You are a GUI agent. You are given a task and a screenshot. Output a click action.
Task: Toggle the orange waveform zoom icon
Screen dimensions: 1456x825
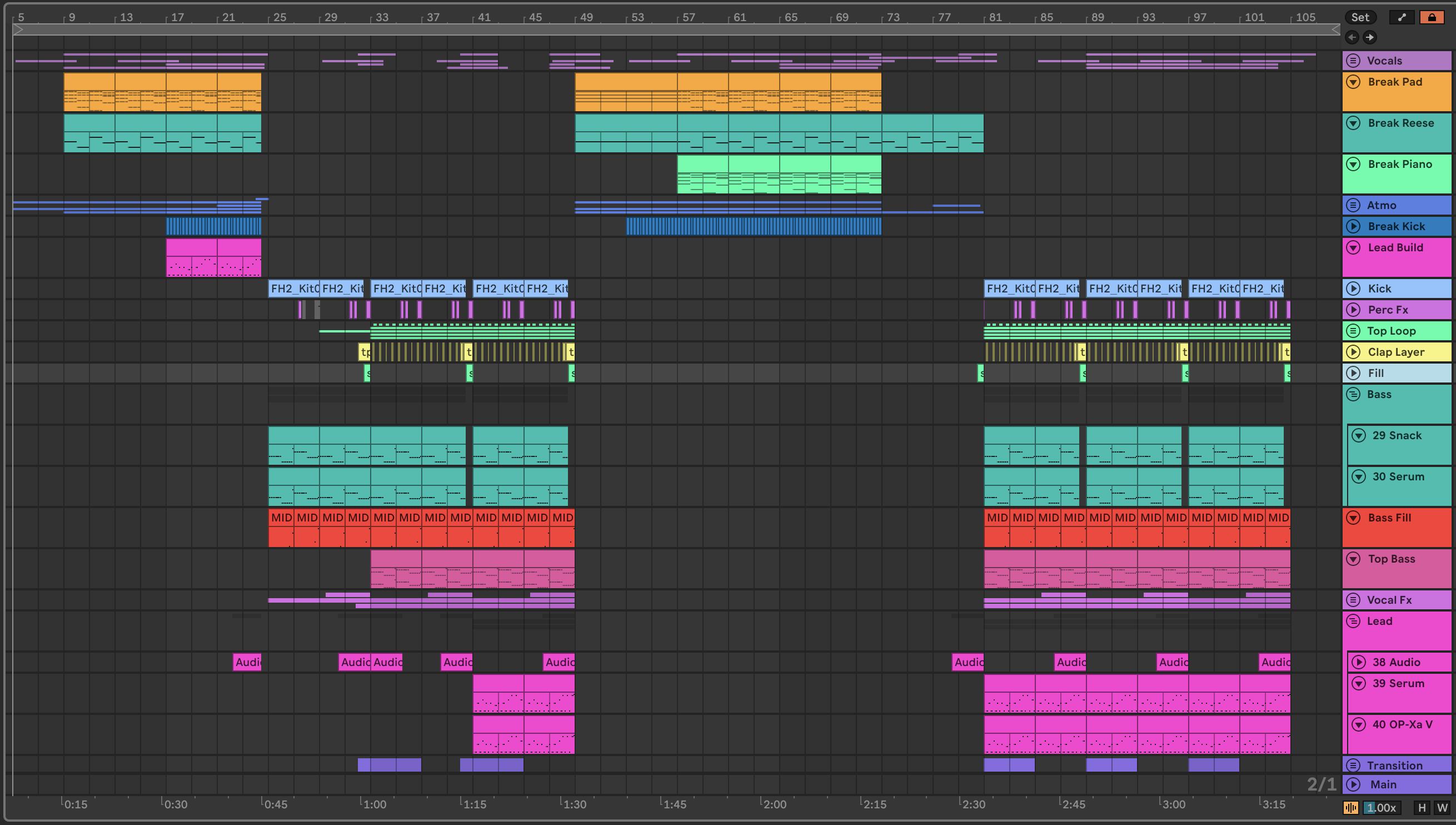1350,807
